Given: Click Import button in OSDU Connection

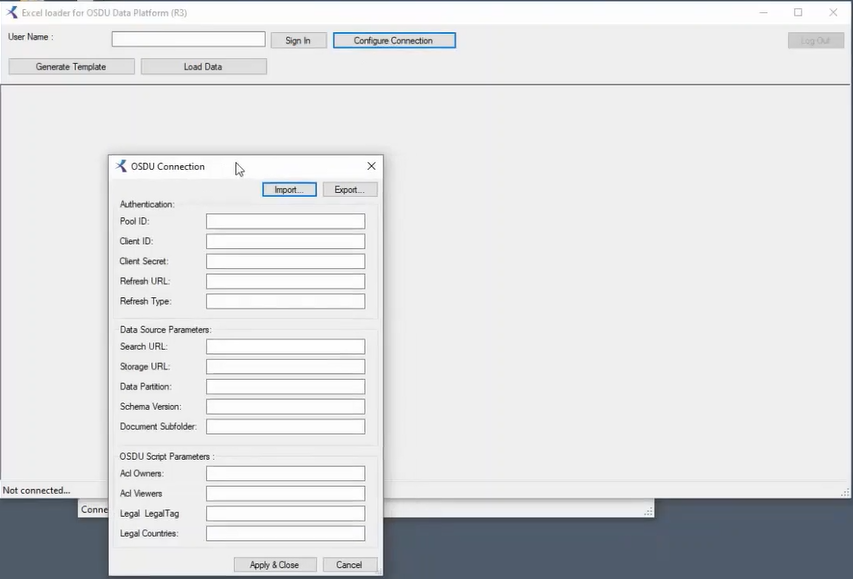Looking at the screenshot, I should (289, 189).
